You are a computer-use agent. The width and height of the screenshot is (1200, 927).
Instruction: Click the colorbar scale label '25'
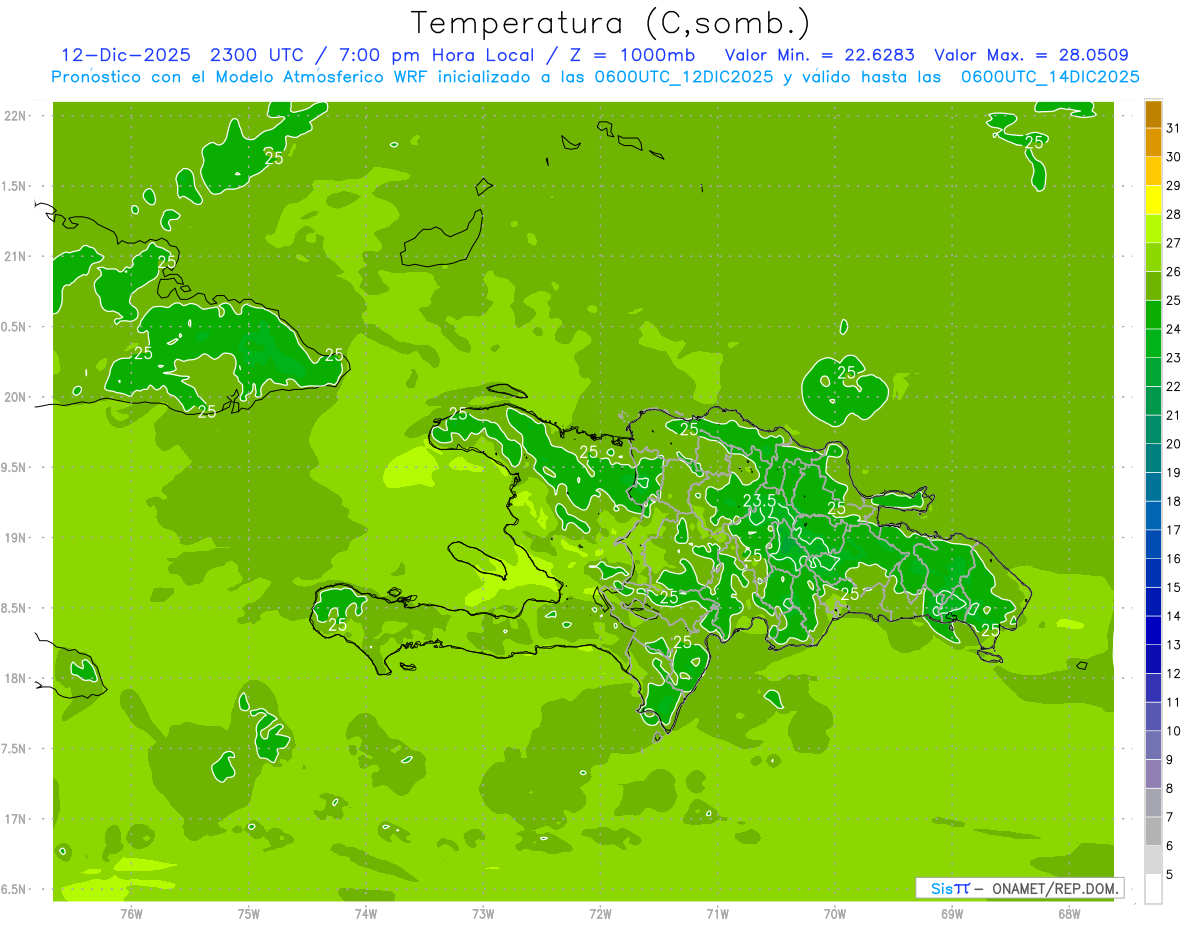(1173, 300)
